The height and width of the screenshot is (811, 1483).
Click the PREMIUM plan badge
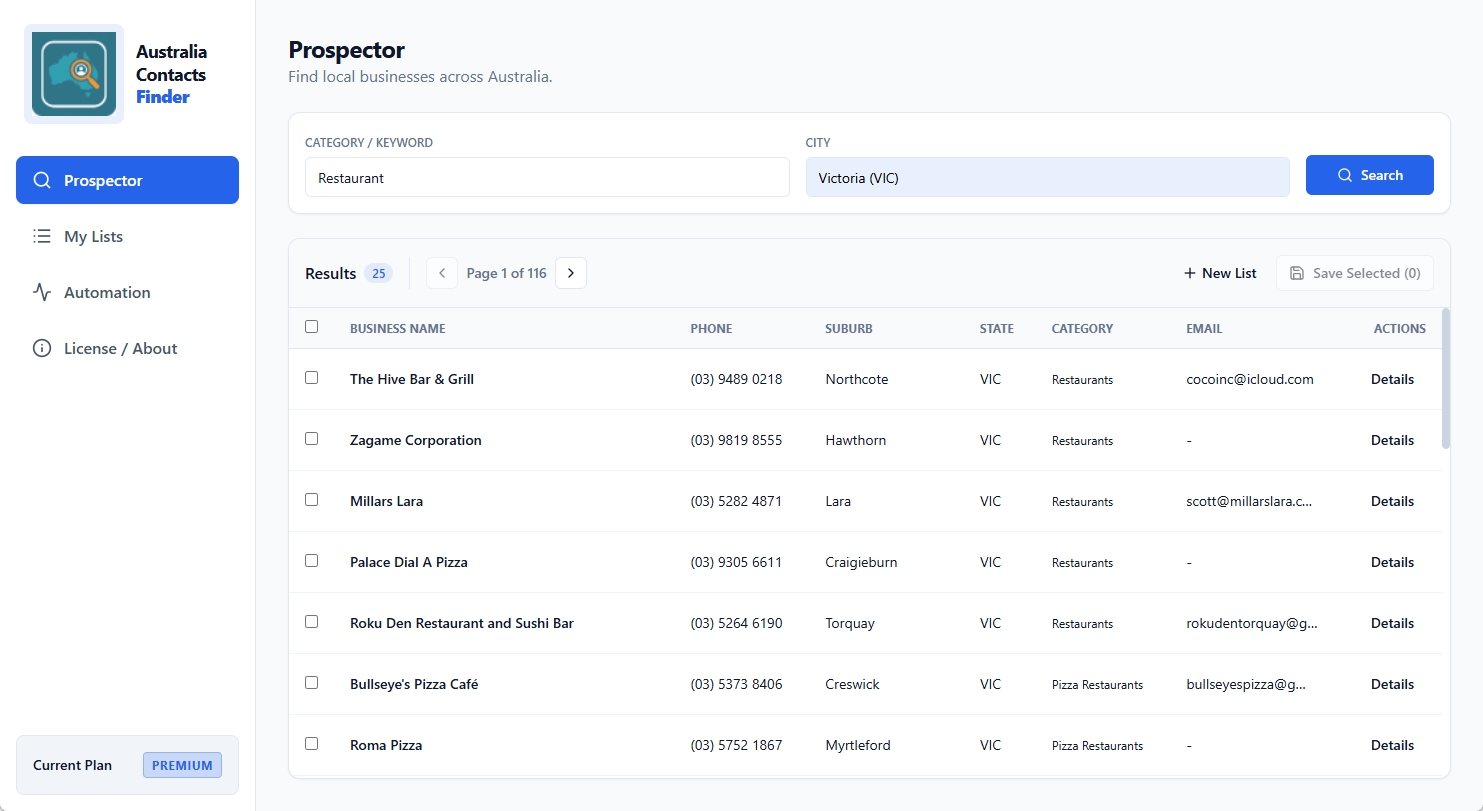coord(182,765)
